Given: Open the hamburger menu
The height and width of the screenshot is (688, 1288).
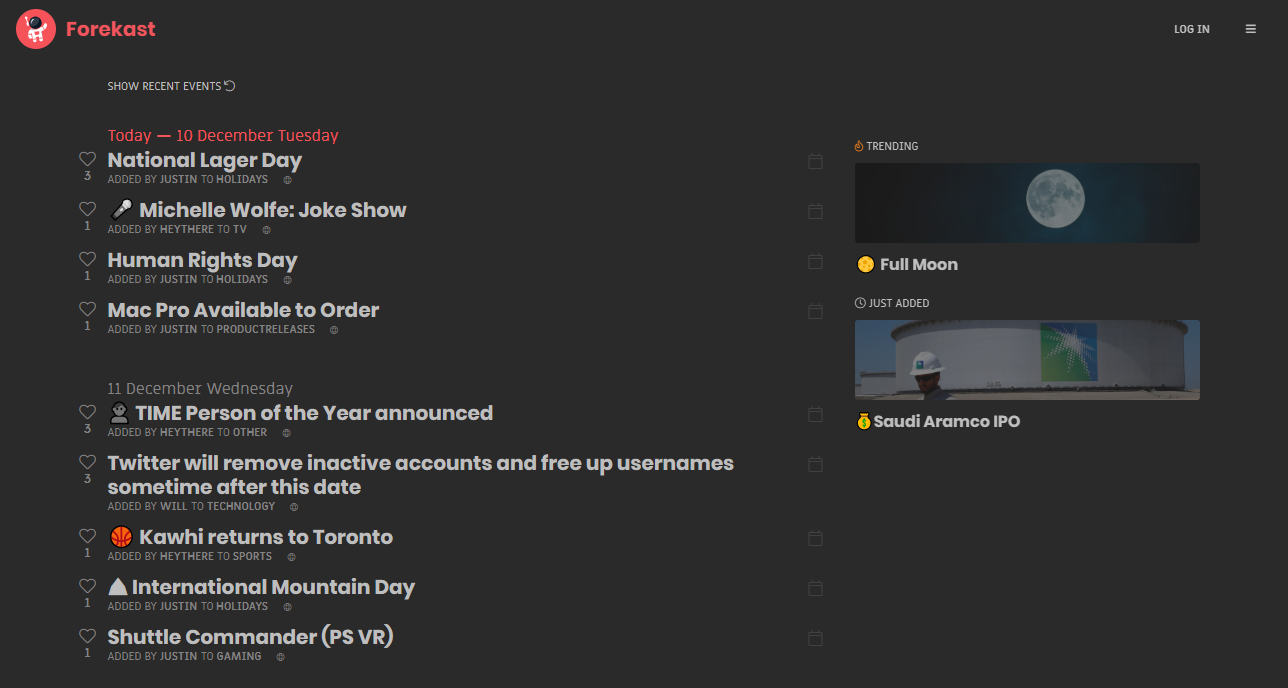Looking at the screenshot, I should (x=1250, y=29).
